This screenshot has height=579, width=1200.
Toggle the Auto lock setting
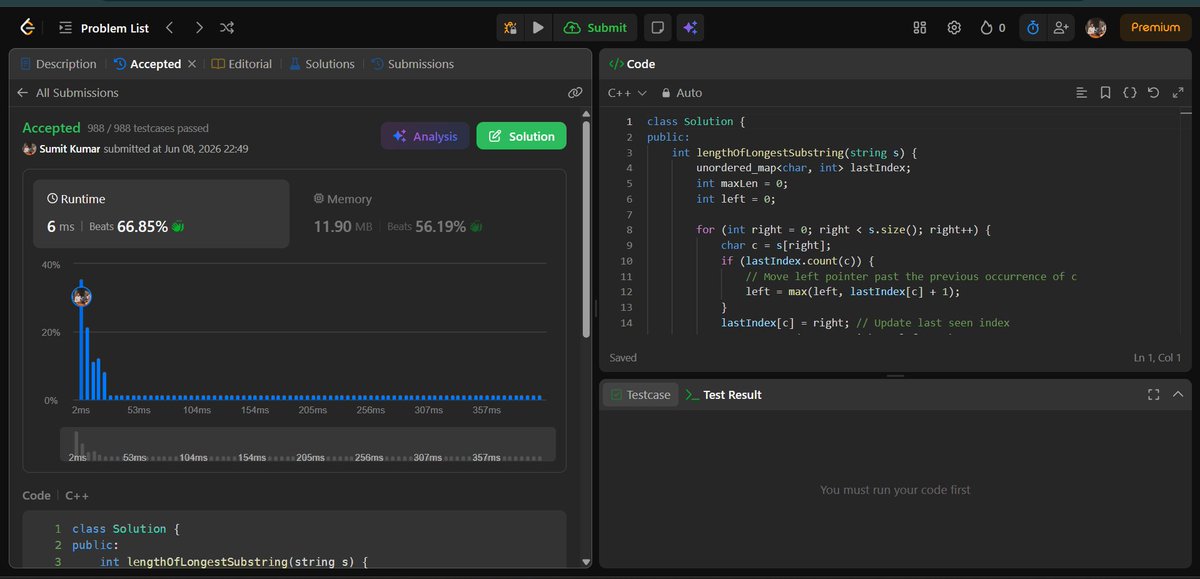(x=682, y=92)
